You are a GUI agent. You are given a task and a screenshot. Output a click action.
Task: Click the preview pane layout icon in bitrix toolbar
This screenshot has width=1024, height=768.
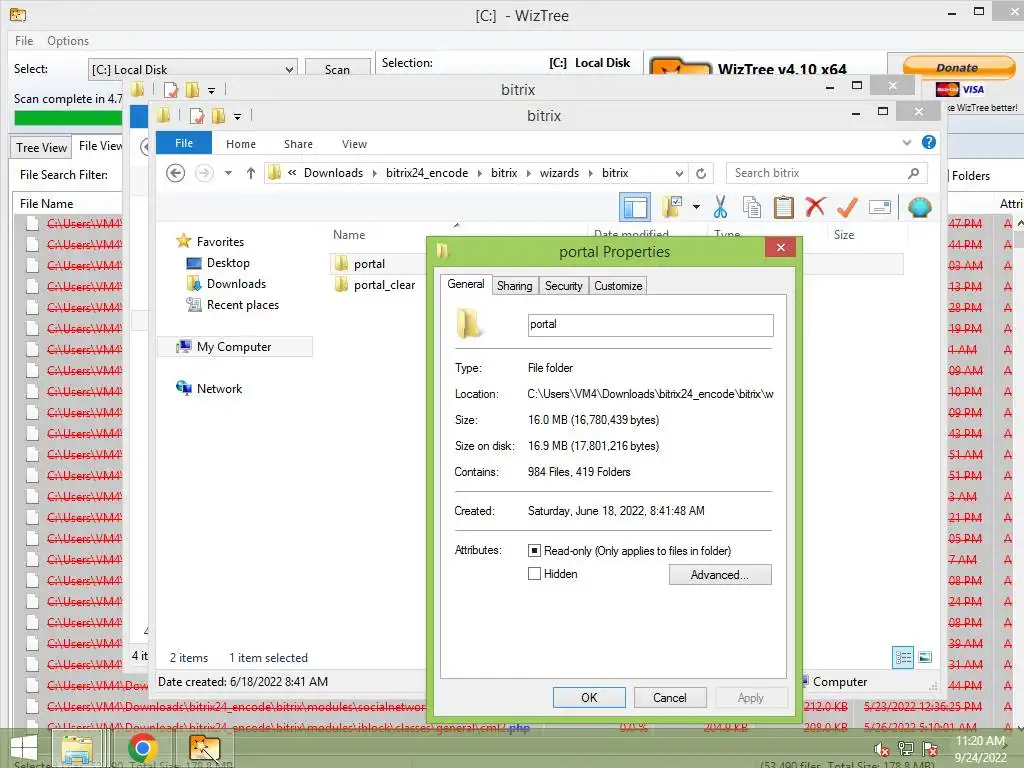[x=634, y=208]
